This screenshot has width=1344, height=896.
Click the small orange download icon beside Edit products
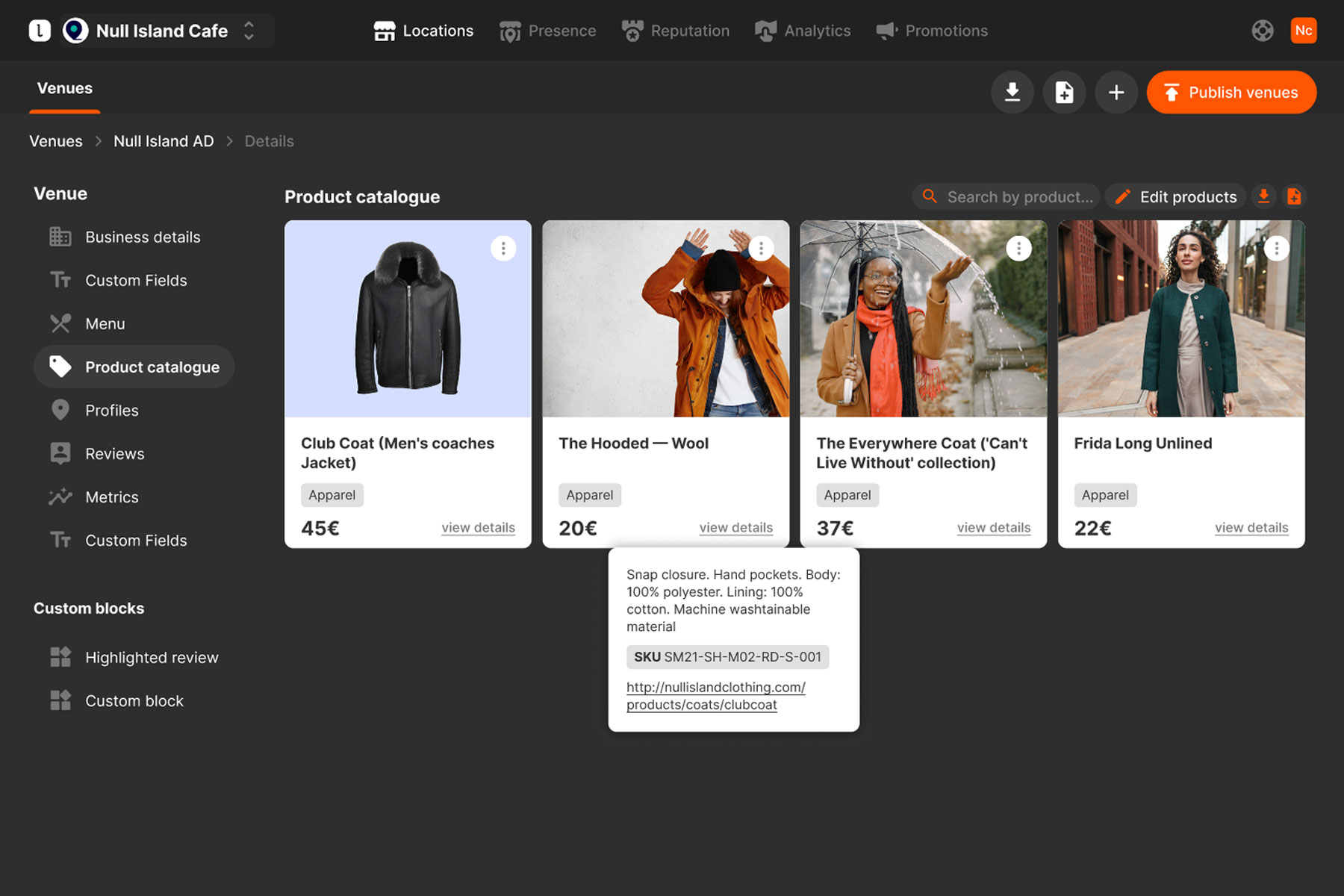coord(1263,196)
